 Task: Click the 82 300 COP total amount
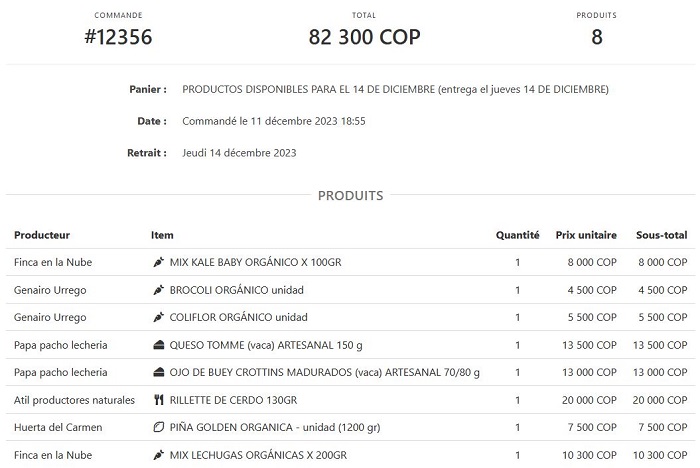pyautogui.click(x=364, y=38)
